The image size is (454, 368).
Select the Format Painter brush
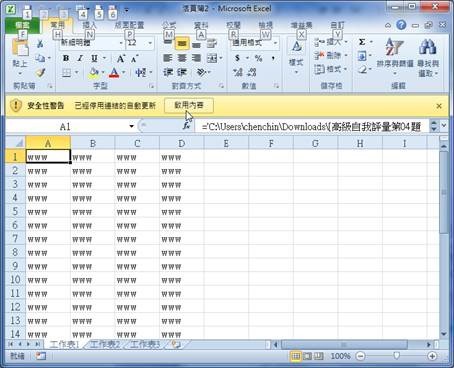[40, 72]
